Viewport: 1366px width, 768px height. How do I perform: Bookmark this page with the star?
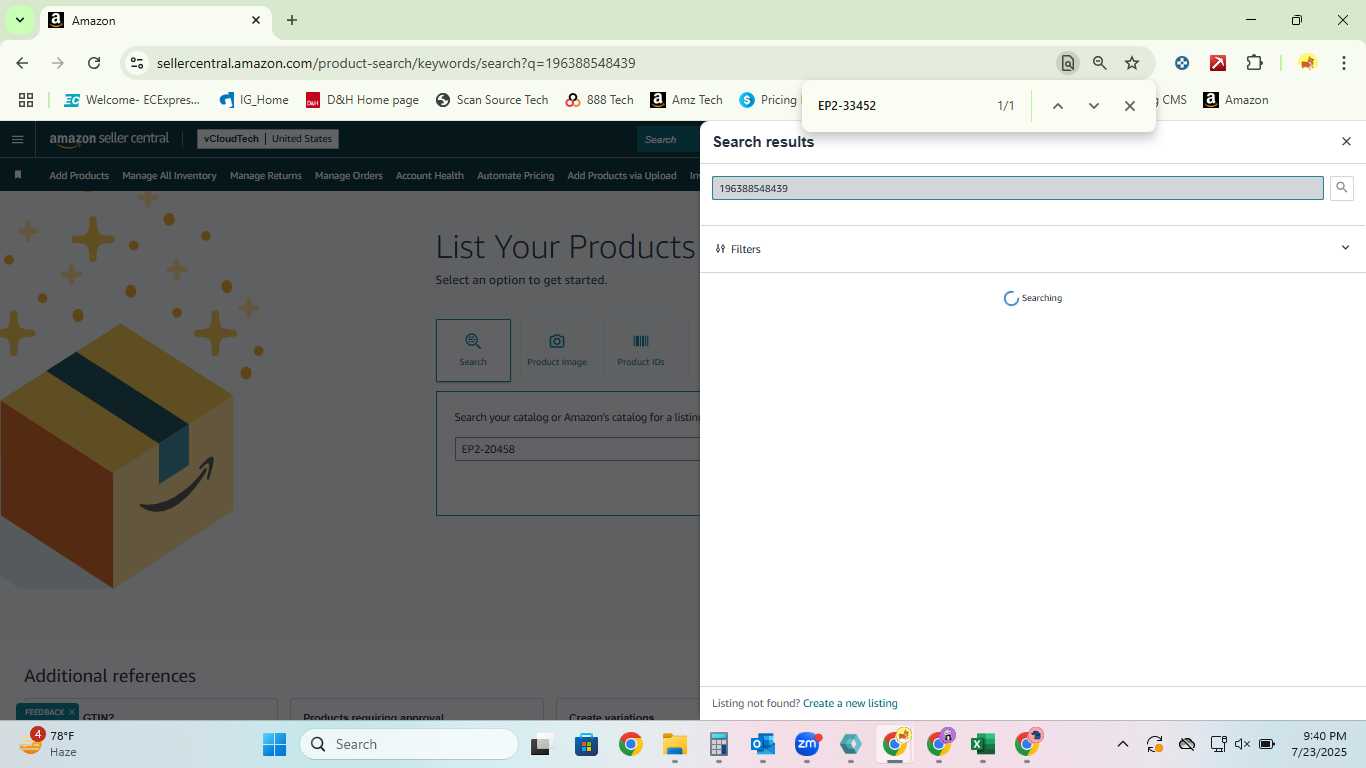1132,63
